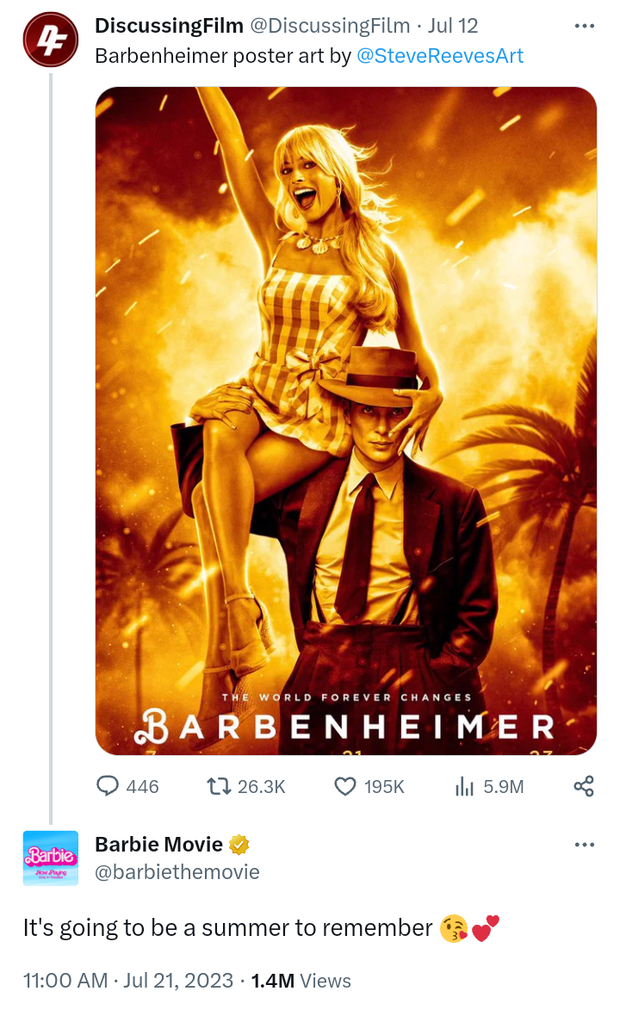Click the DiscussingFilm display name
This screenshot has width=620, height=1016.
click(168, 26)
